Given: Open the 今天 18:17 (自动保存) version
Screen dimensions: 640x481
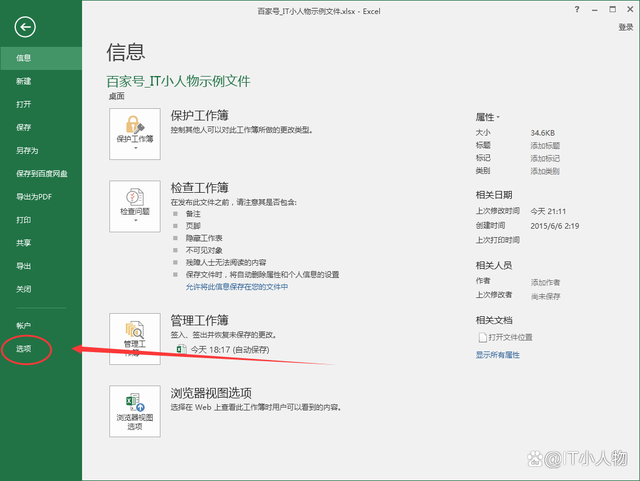Looking at the screenshot, I should (x=230, y=350).
